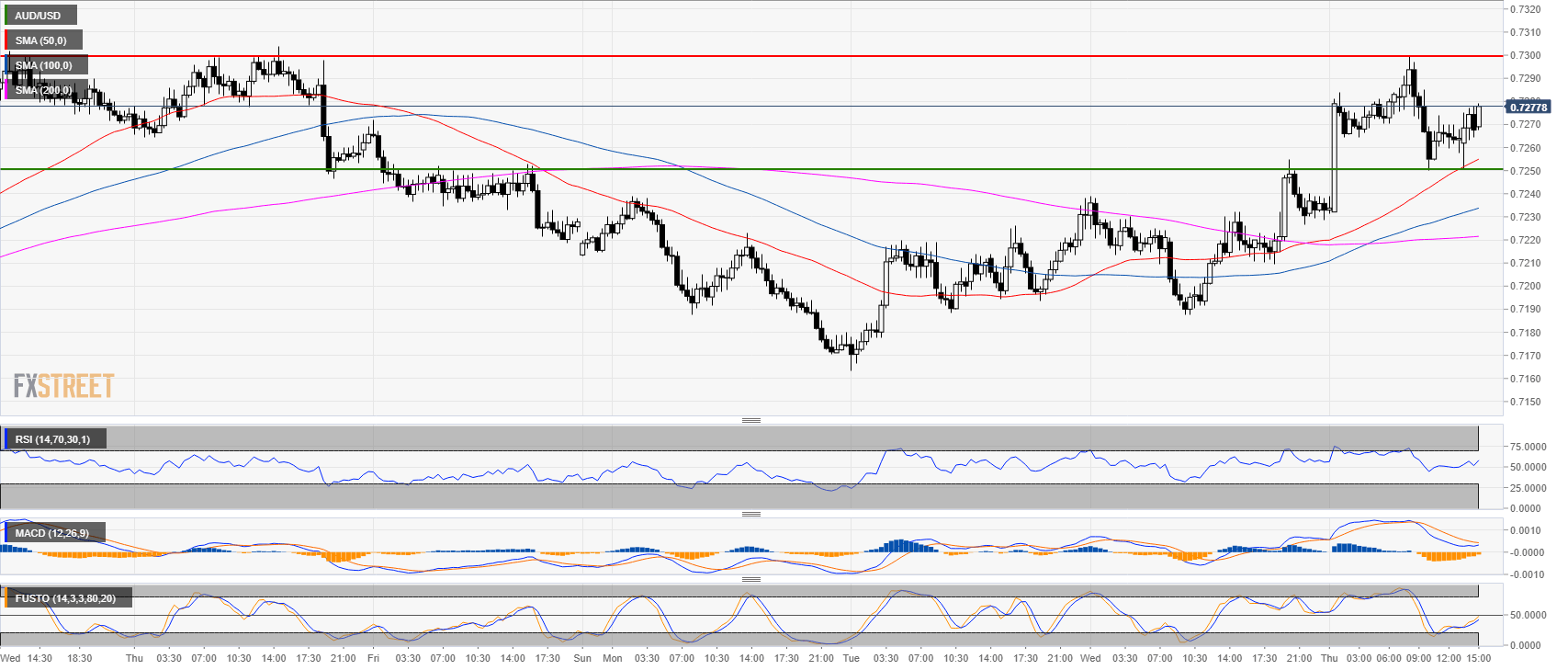Click the green color marker beside AUD/USD
The image size is (1568, 670).
coord(6,16)
